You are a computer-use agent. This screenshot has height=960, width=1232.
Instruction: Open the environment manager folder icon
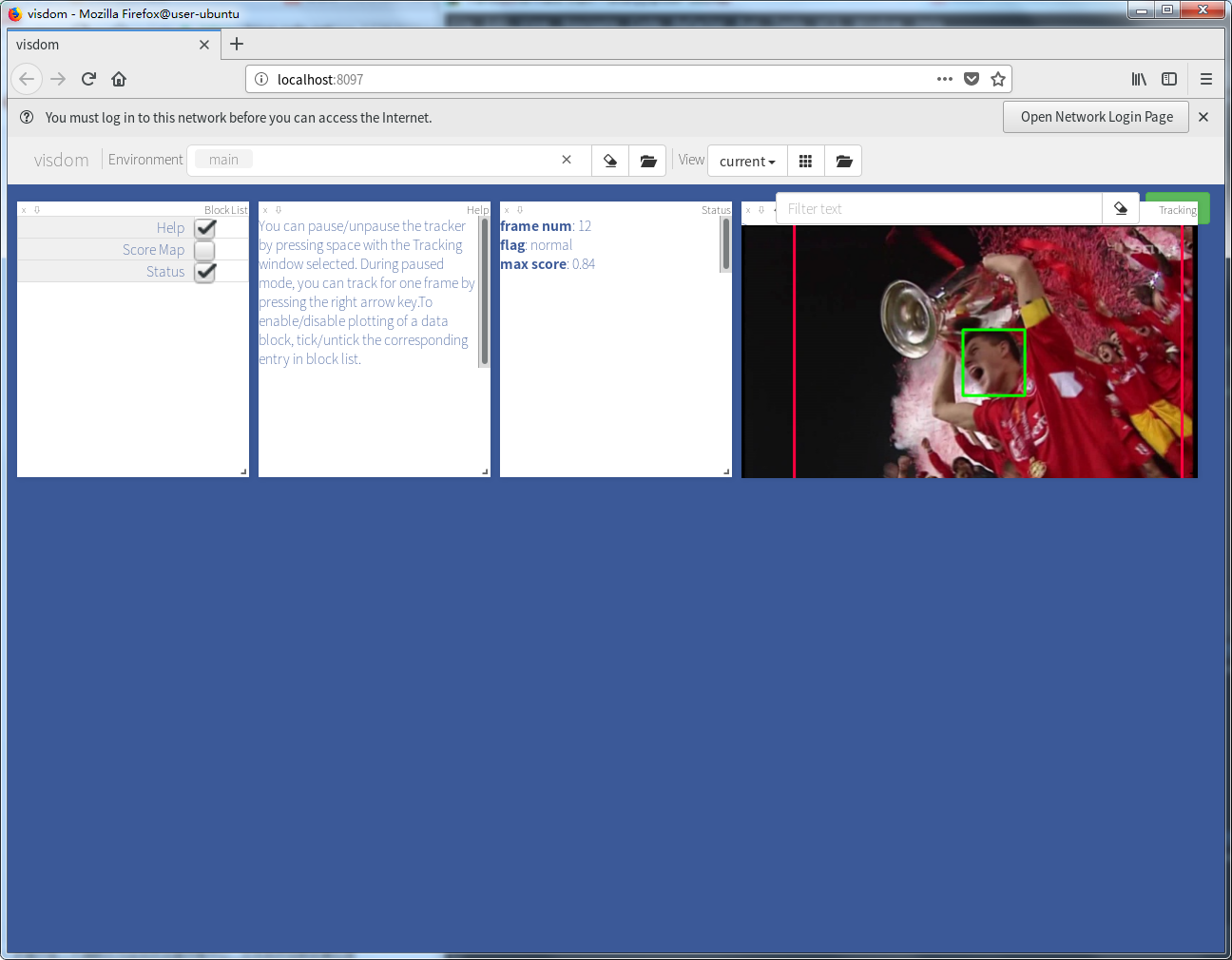(x=647, y=160)
